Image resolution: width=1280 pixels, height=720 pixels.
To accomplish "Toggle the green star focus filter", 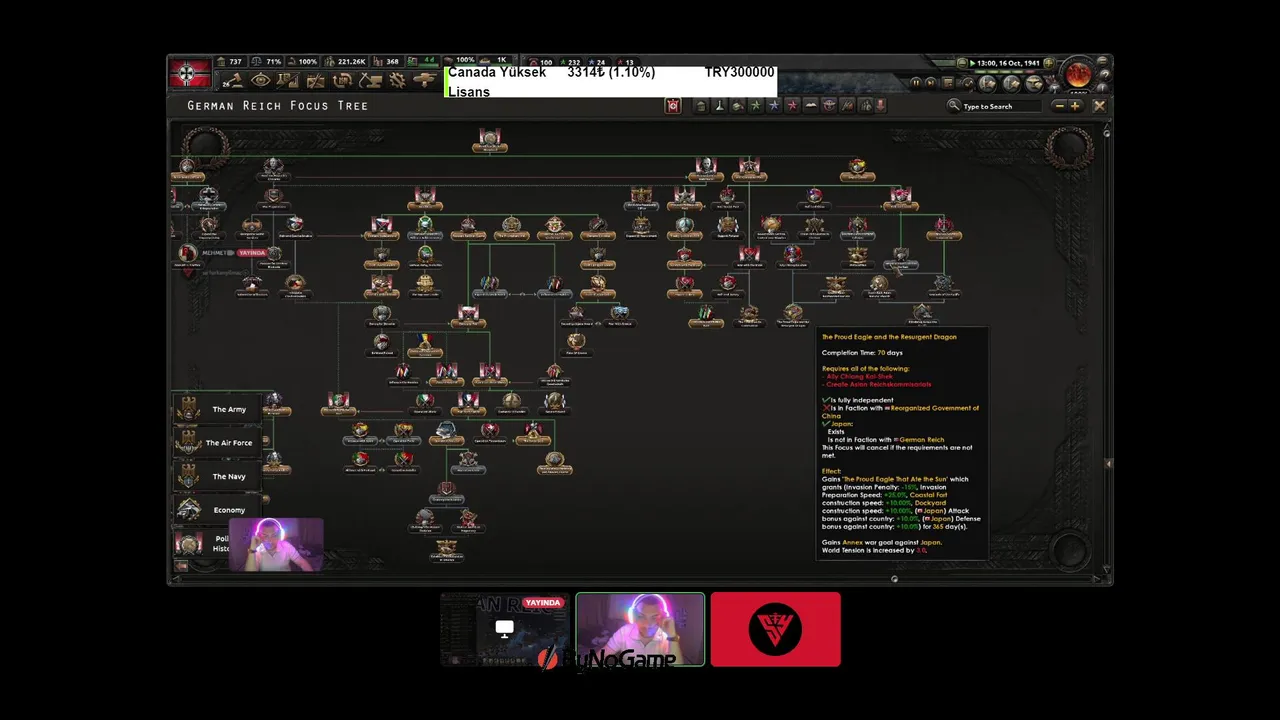I will (x=756, y=106).
